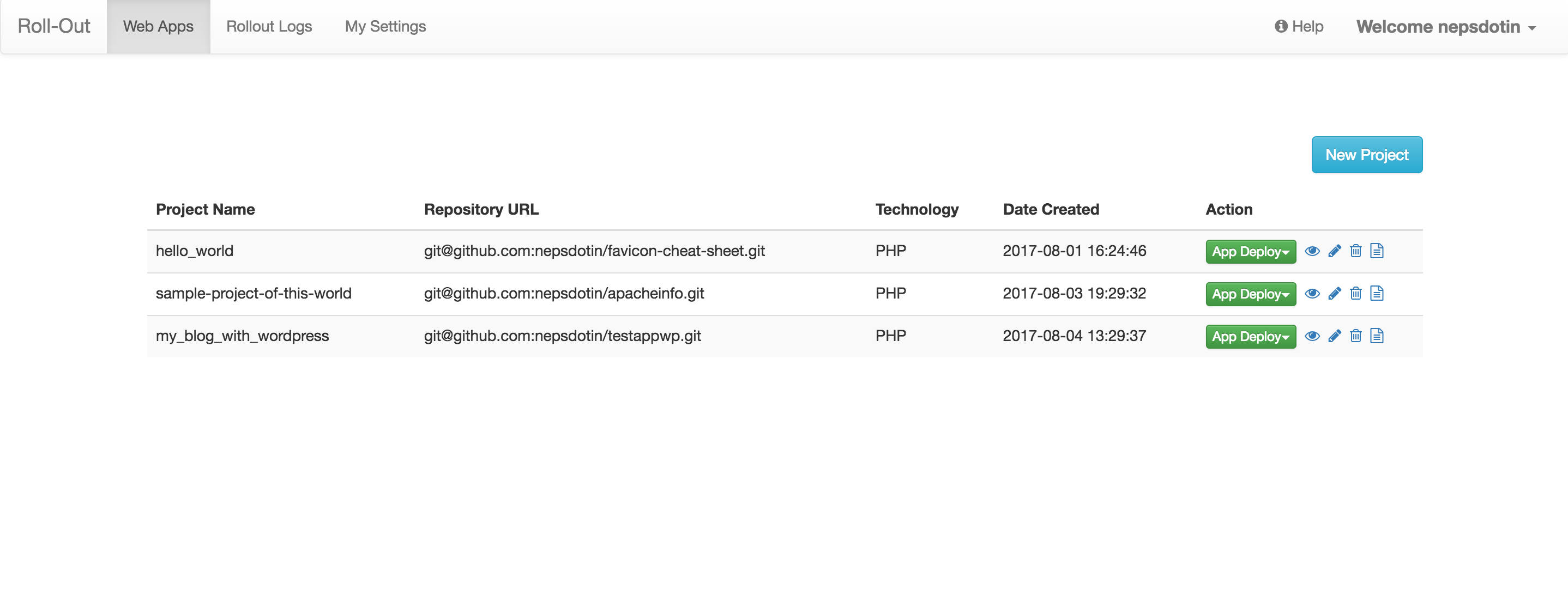Delete hello_world using the trash icon

coord(1355,251)
